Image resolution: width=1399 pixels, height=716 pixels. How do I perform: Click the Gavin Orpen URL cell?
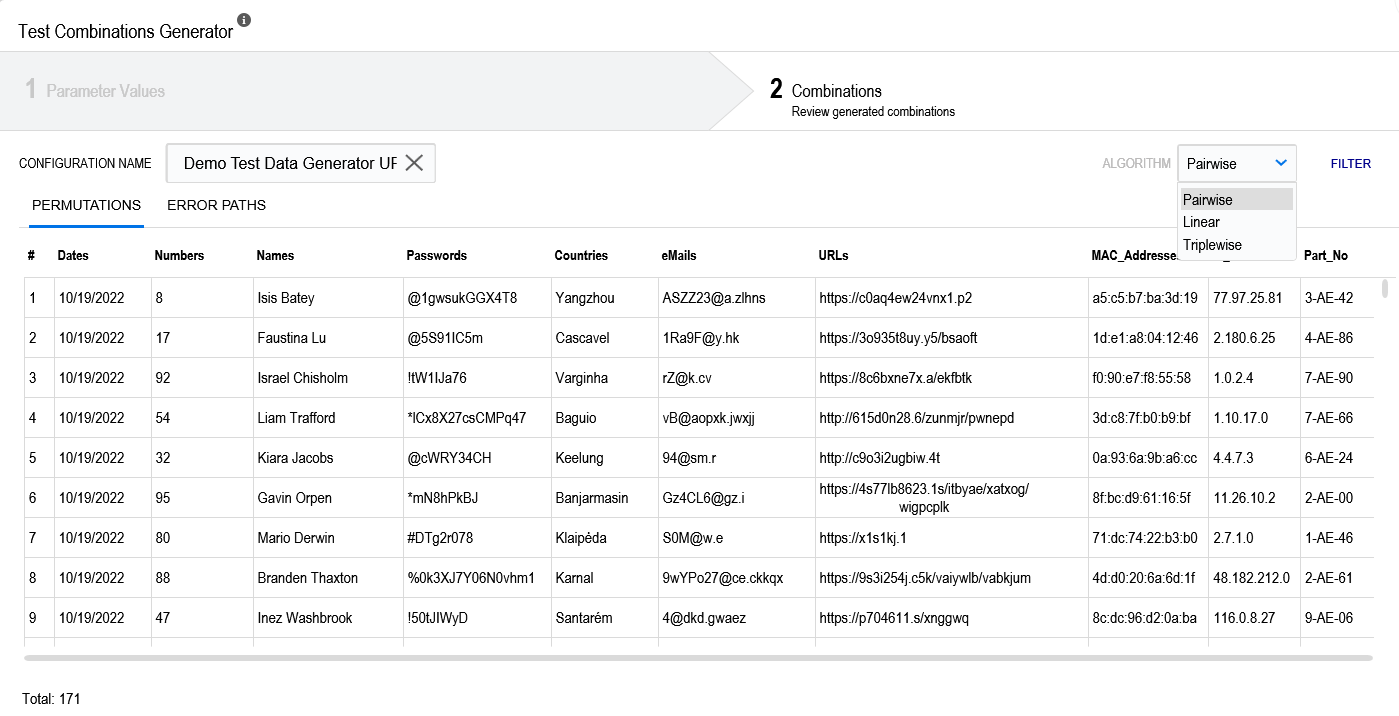tap(923, 498)
